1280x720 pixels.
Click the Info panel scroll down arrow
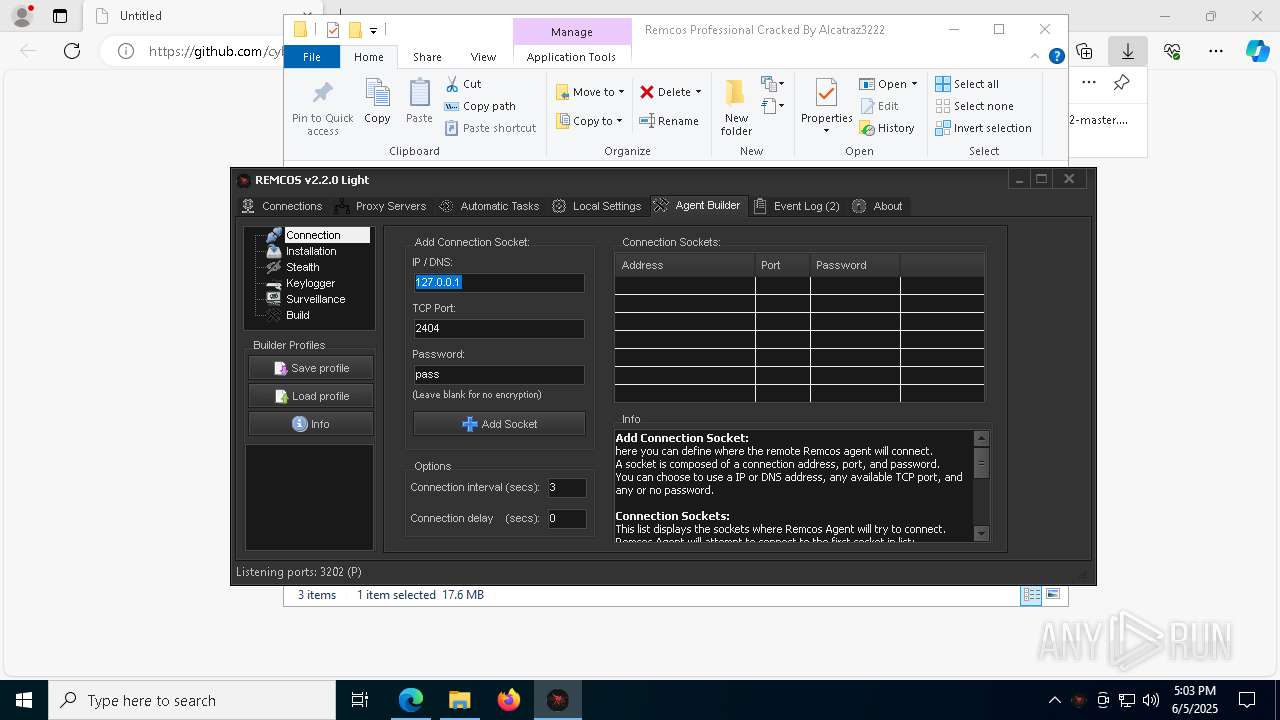[x=981, y=534]
